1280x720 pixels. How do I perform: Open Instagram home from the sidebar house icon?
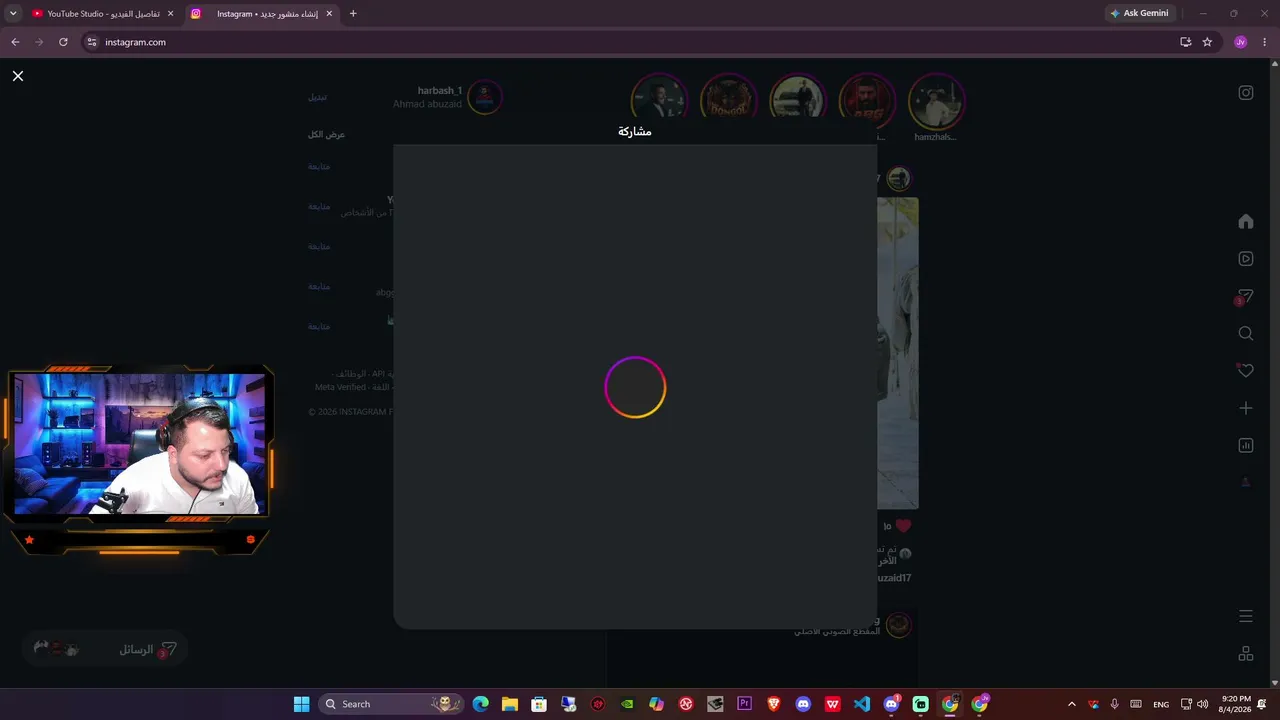1245,221
